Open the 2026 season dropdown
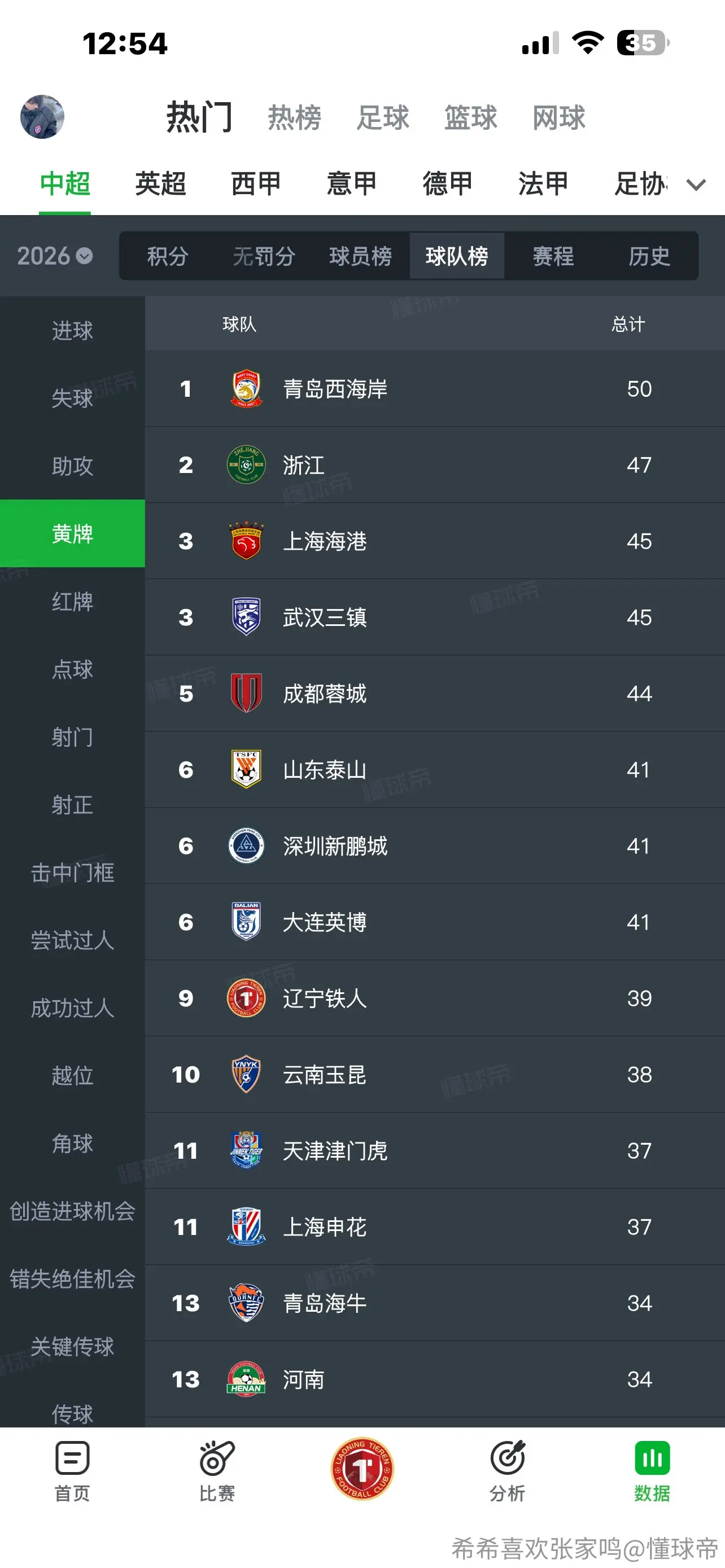Viewport: 725px width, 1568px height. tap(55, 256)
